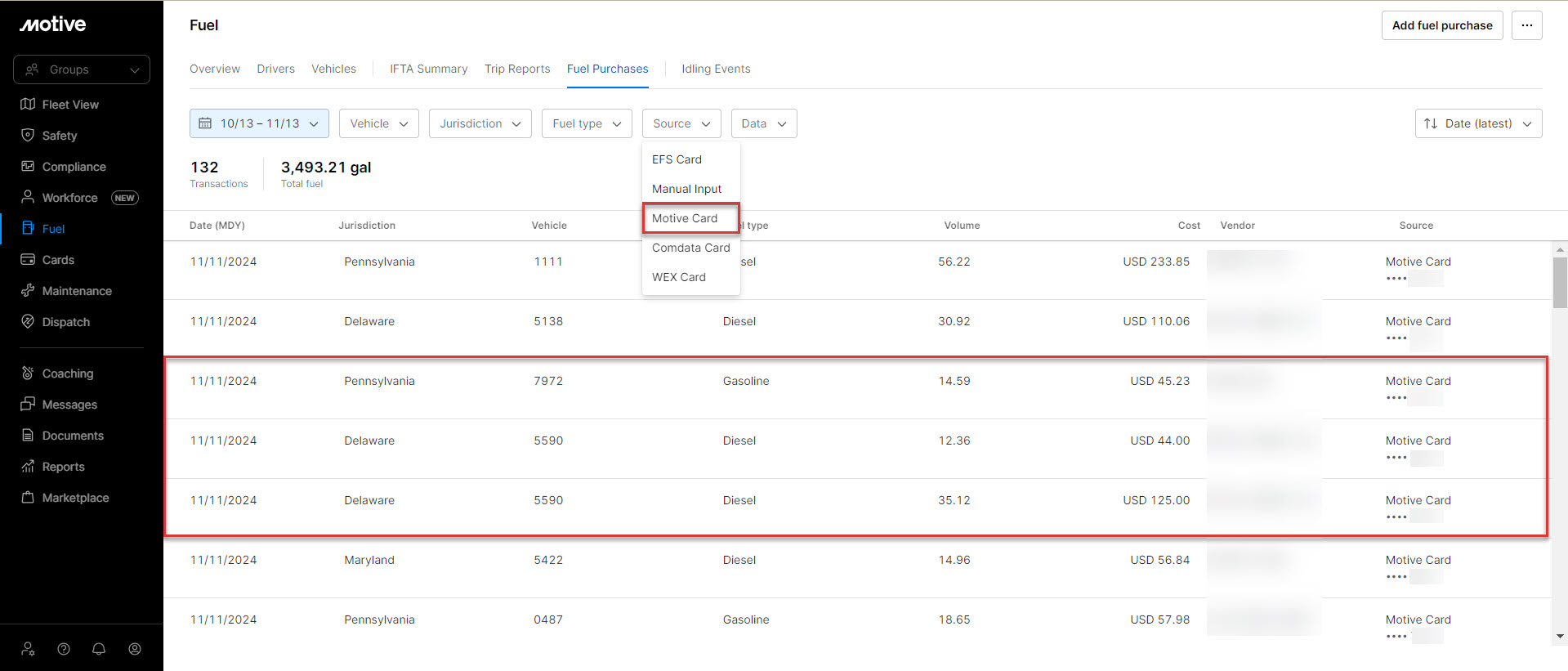Open Messages sidebar icon
The height and width of the screenshot is (671, 1568).
click(x=28, y=404)
